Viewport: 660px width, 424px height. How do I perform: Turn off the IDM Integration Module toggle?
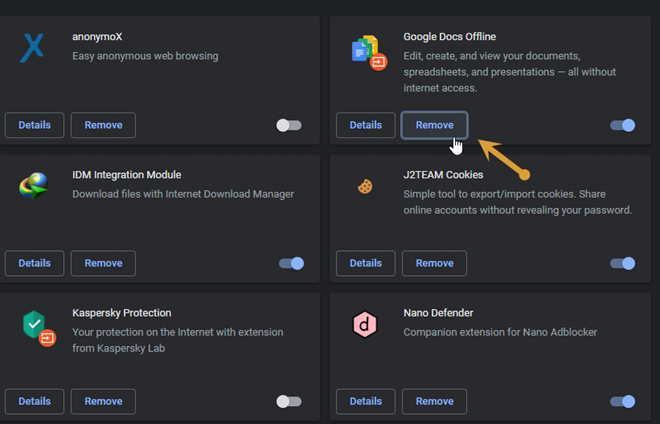point(291,263)
